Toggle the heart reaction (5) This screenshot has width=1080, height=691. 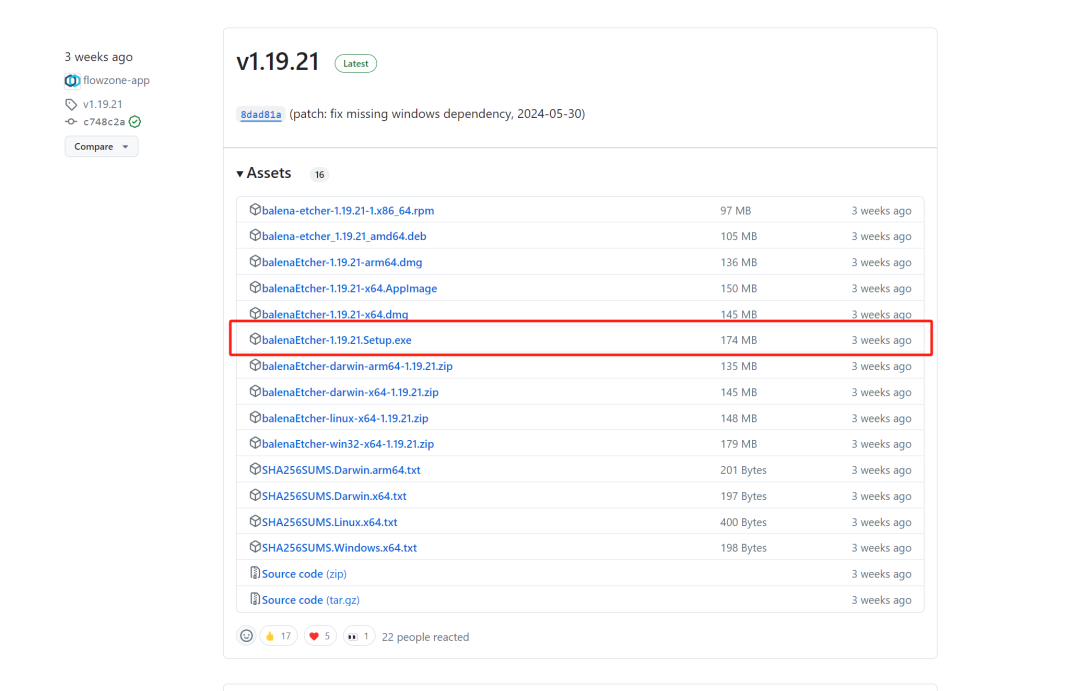click(x=320, y=636)
